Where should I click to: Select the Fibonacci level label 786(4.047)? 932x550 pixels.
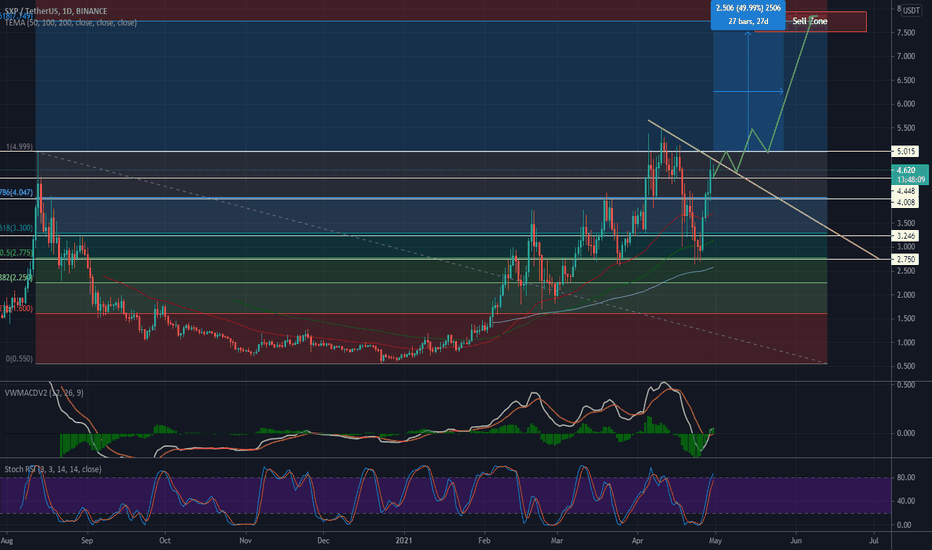point(17,193)
